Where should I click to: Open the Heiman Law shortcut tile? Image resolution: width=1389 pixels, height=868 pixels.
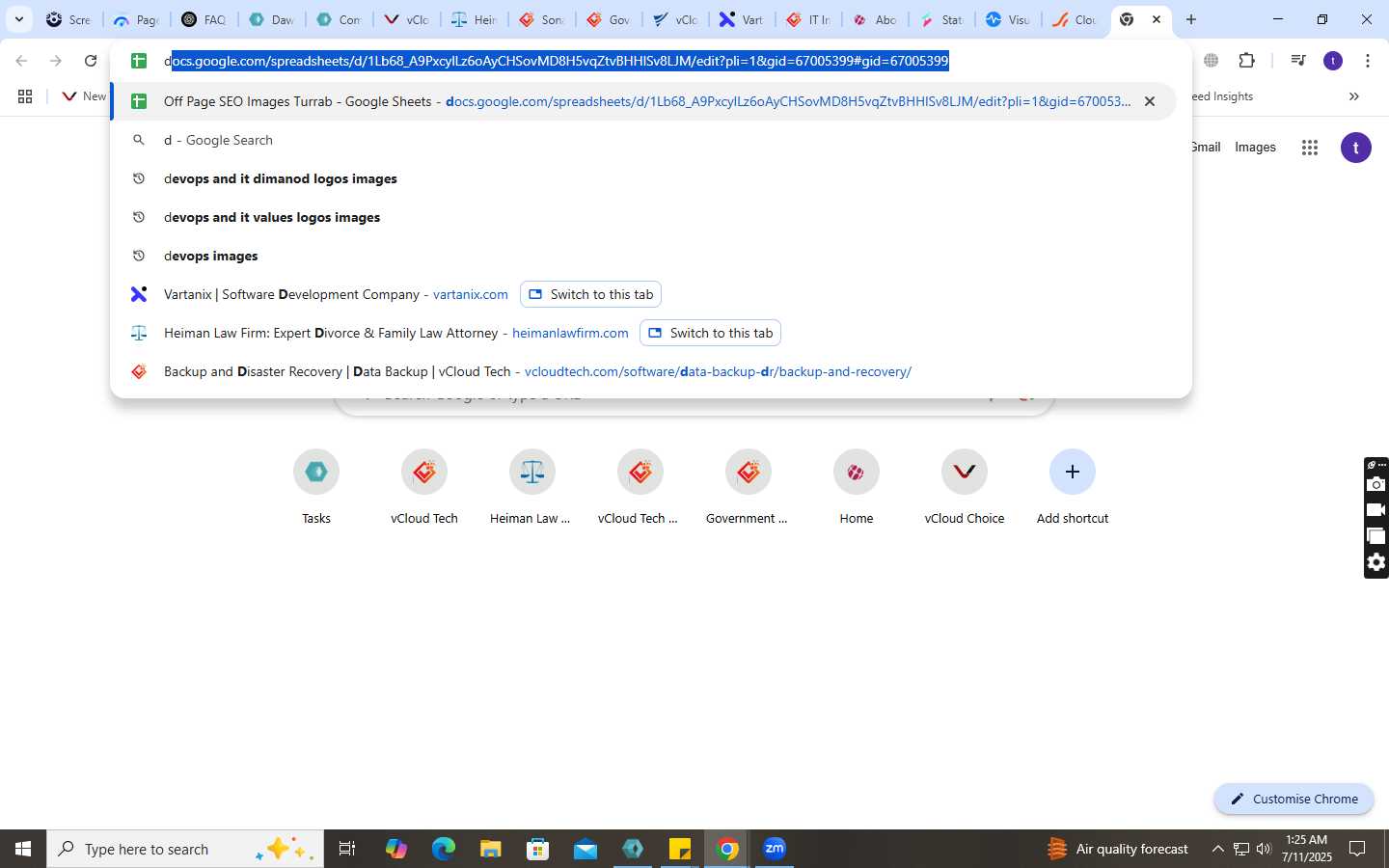[x=532, y=488]
